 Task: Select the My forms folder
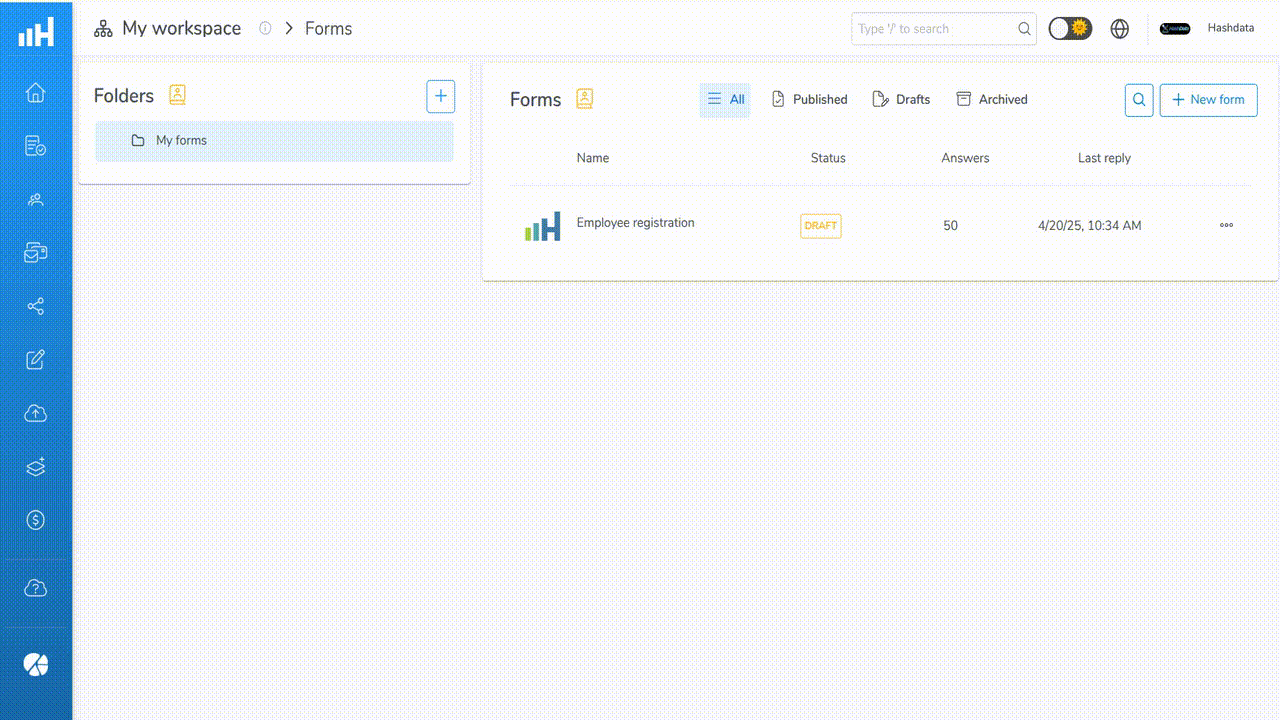(275, 141)
